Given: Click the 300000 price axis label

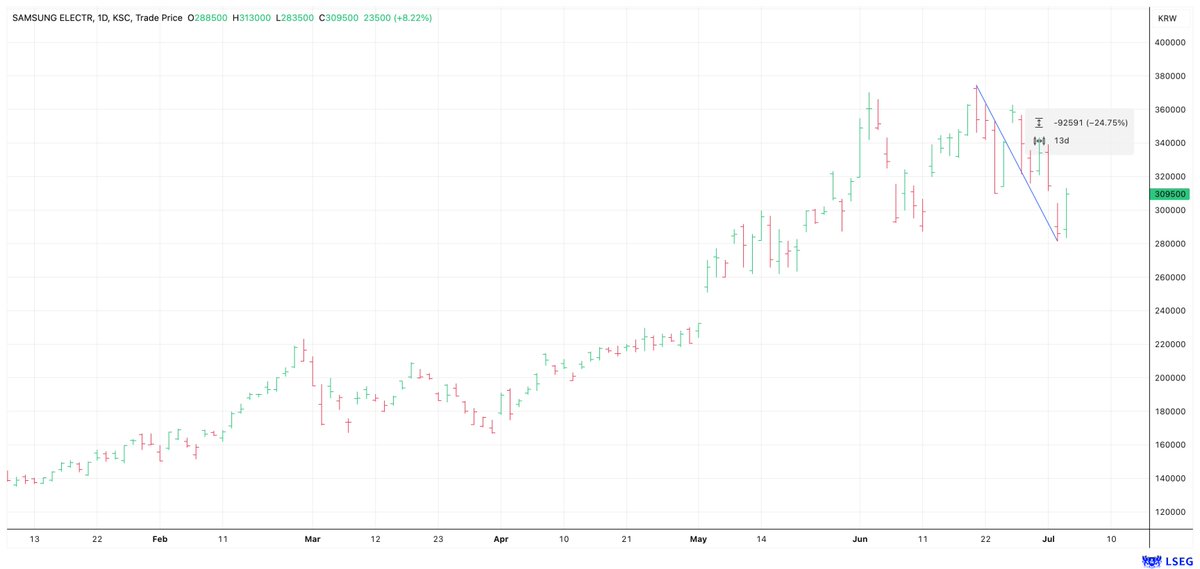Looking at the screenshot, I should pyautogui.click(x=1168, y=211).
